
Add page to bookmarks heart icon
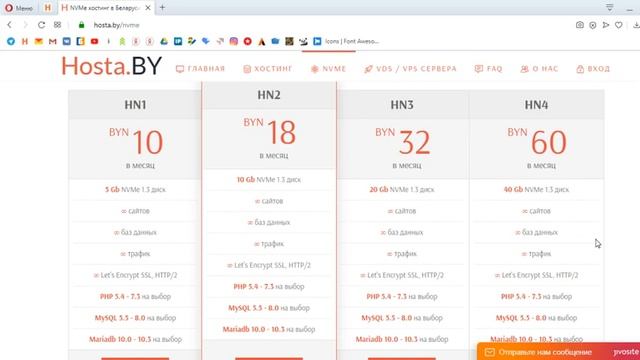[619, 25]
